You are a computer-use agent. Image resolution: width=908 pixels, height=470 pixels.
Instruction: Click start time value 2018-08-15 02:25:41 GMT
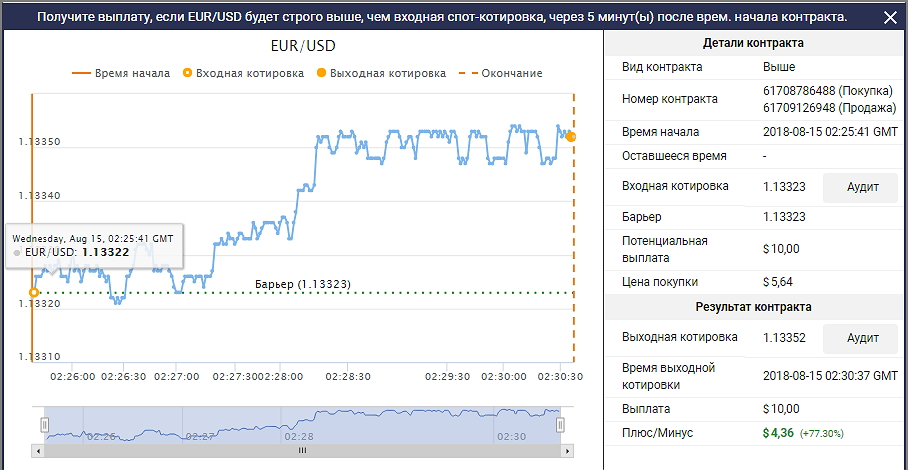point(830,132)
